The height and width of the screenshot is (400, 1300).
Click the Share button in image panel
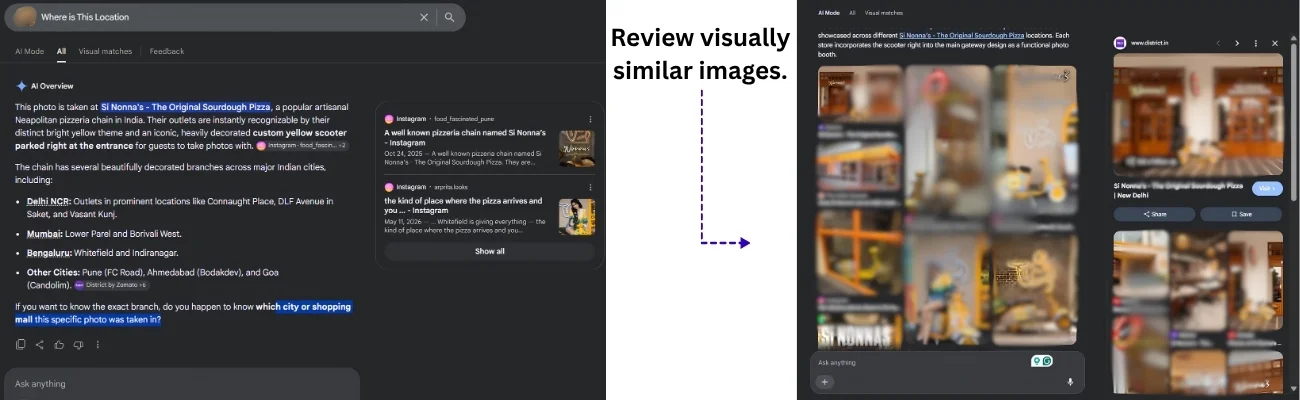[1155, 214]
